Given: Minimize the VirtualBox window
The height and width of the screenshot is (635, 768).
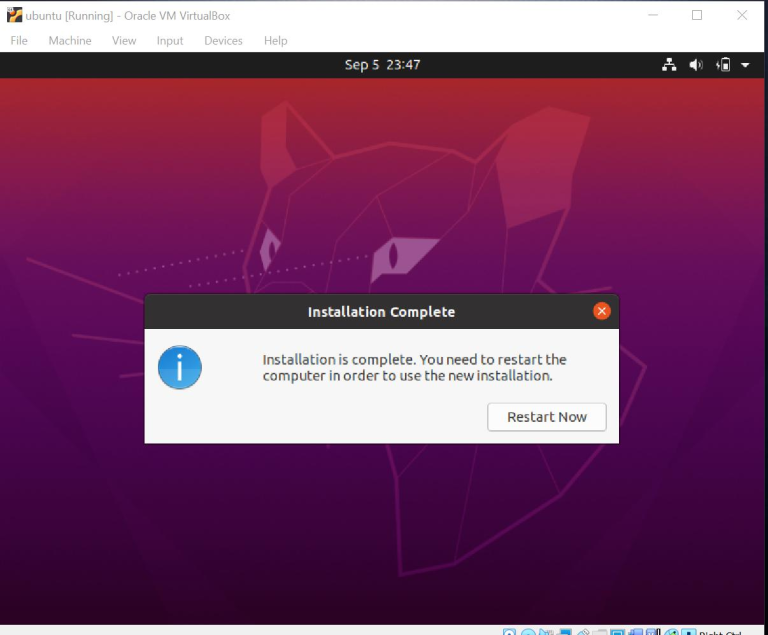Looking at the screenshot, I should tap(652, 15).
